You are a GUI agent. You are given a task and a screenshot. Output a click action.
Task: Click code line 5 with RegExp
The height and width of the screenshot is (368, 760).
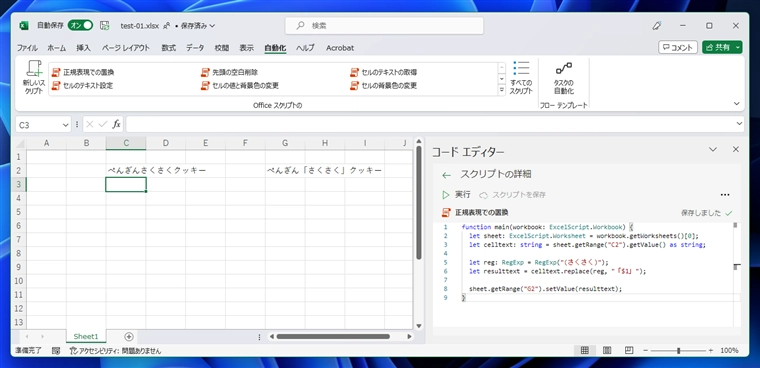click(538, 262)
